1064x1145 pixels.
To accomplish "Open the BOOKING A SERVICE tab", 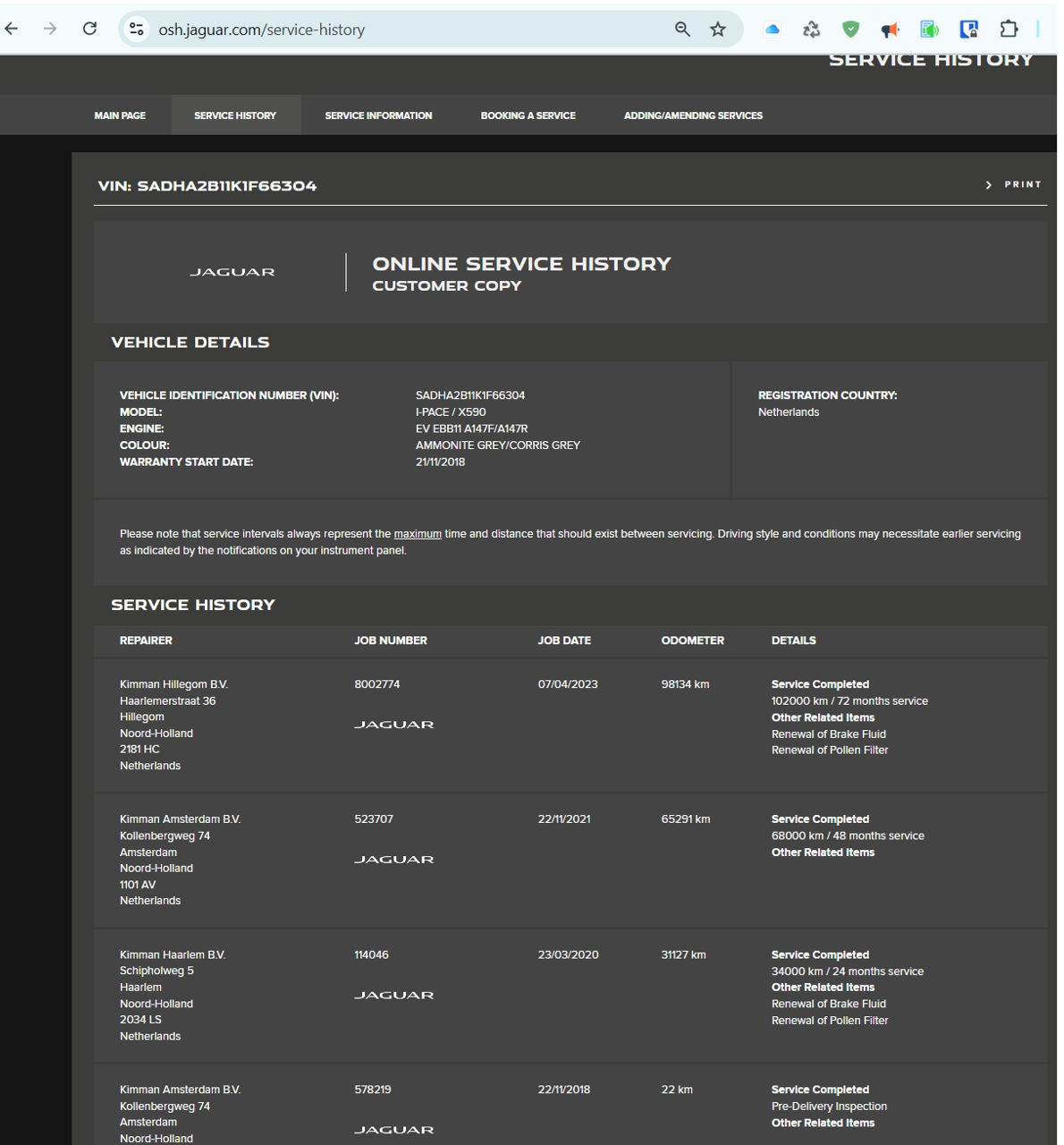I will (528, 115).
